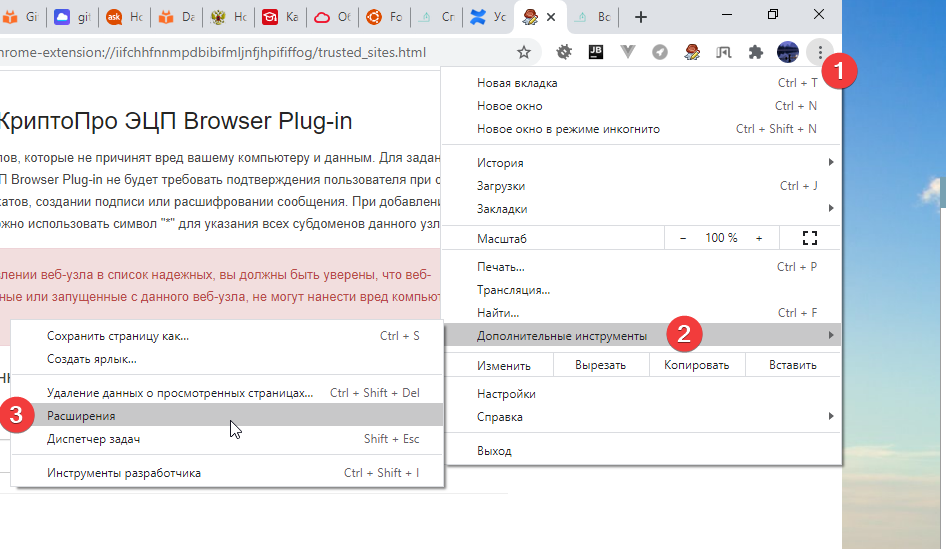The image size is (946, 549).
Task: Switch to the last tab labeled Вс
Action: click(x=592, y=17)
